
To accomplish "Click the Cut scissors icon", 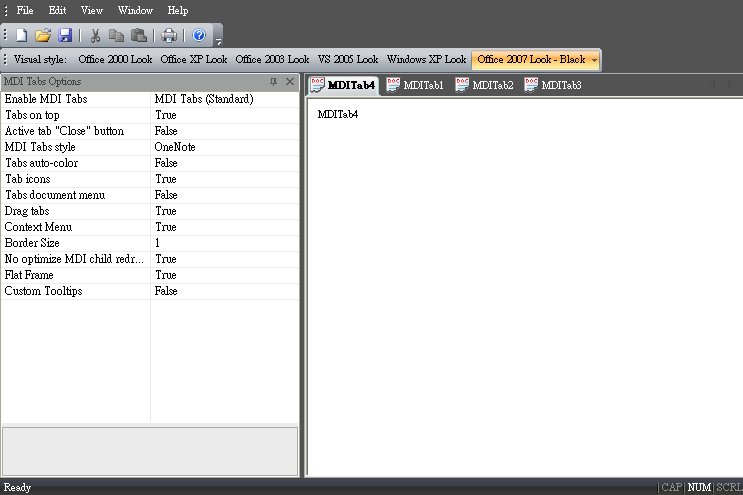I will [95, 36].
